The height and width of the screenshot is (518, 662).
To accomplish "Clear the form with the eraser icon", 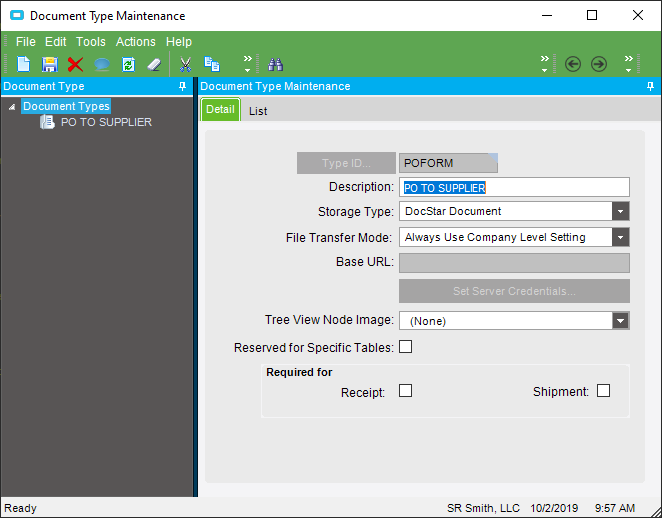I will click(x=154, y=65).
